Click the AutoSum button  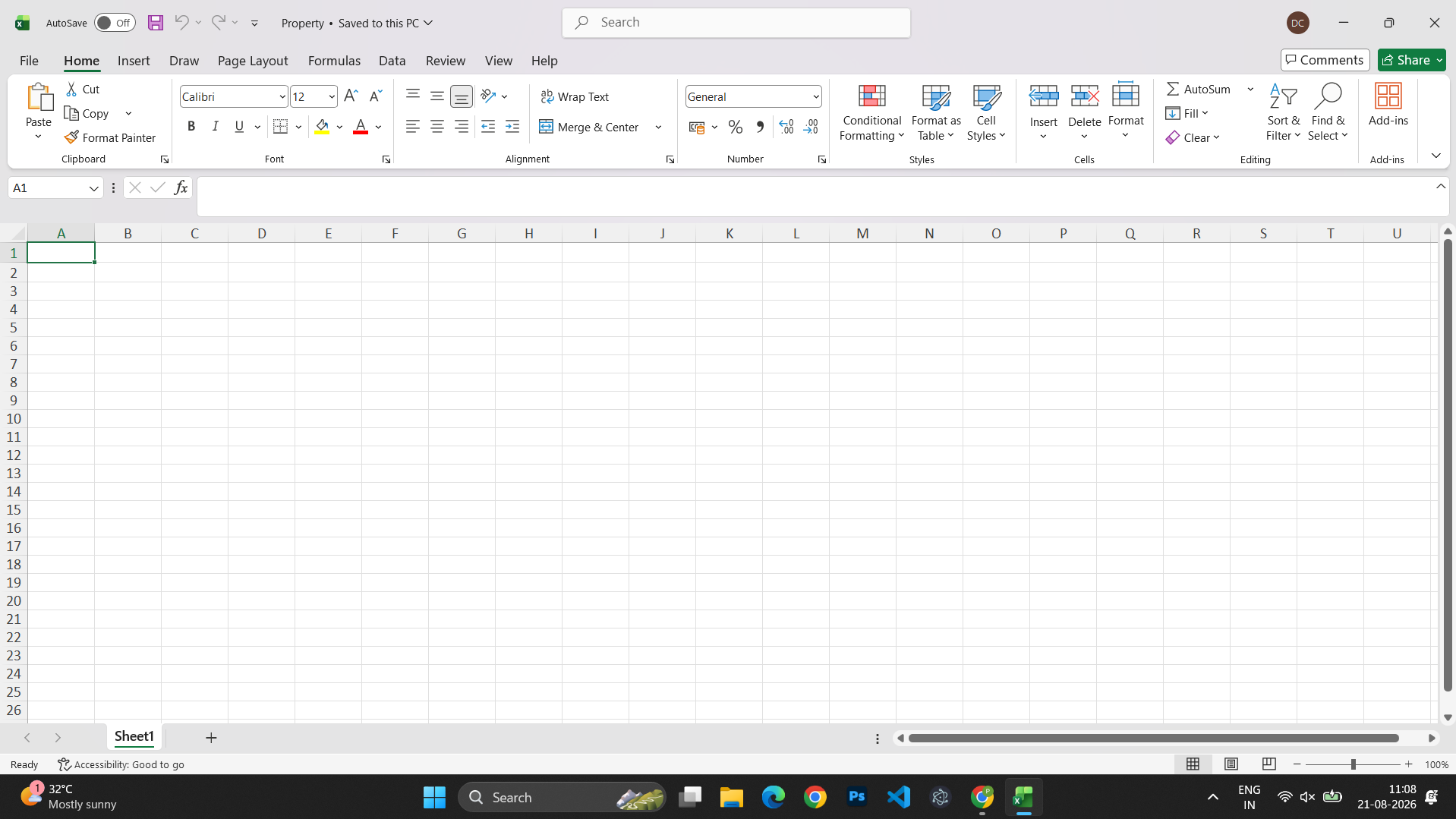pyautogui.click(x=1199, y=89)
